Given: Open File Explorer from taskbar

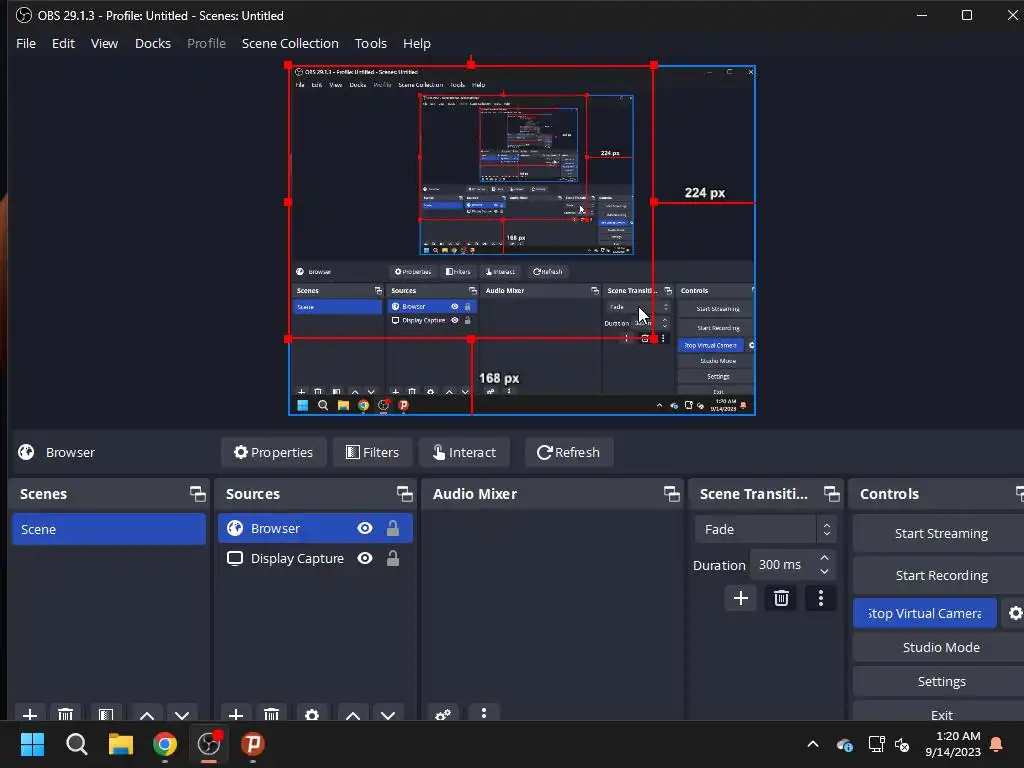Looking at the screenshot, I should click(x=121, y=744).
